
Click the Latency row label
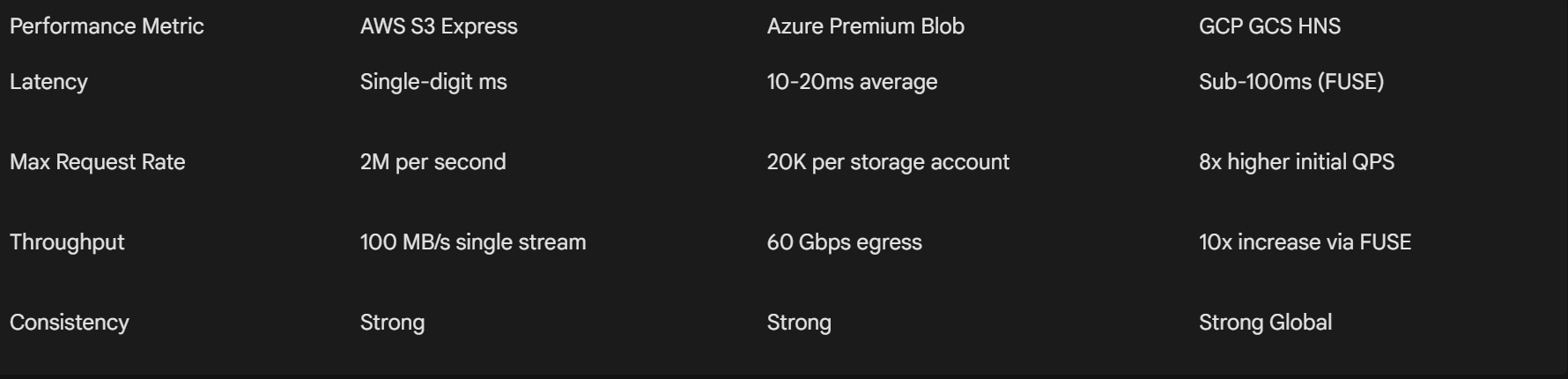[48, 82]
